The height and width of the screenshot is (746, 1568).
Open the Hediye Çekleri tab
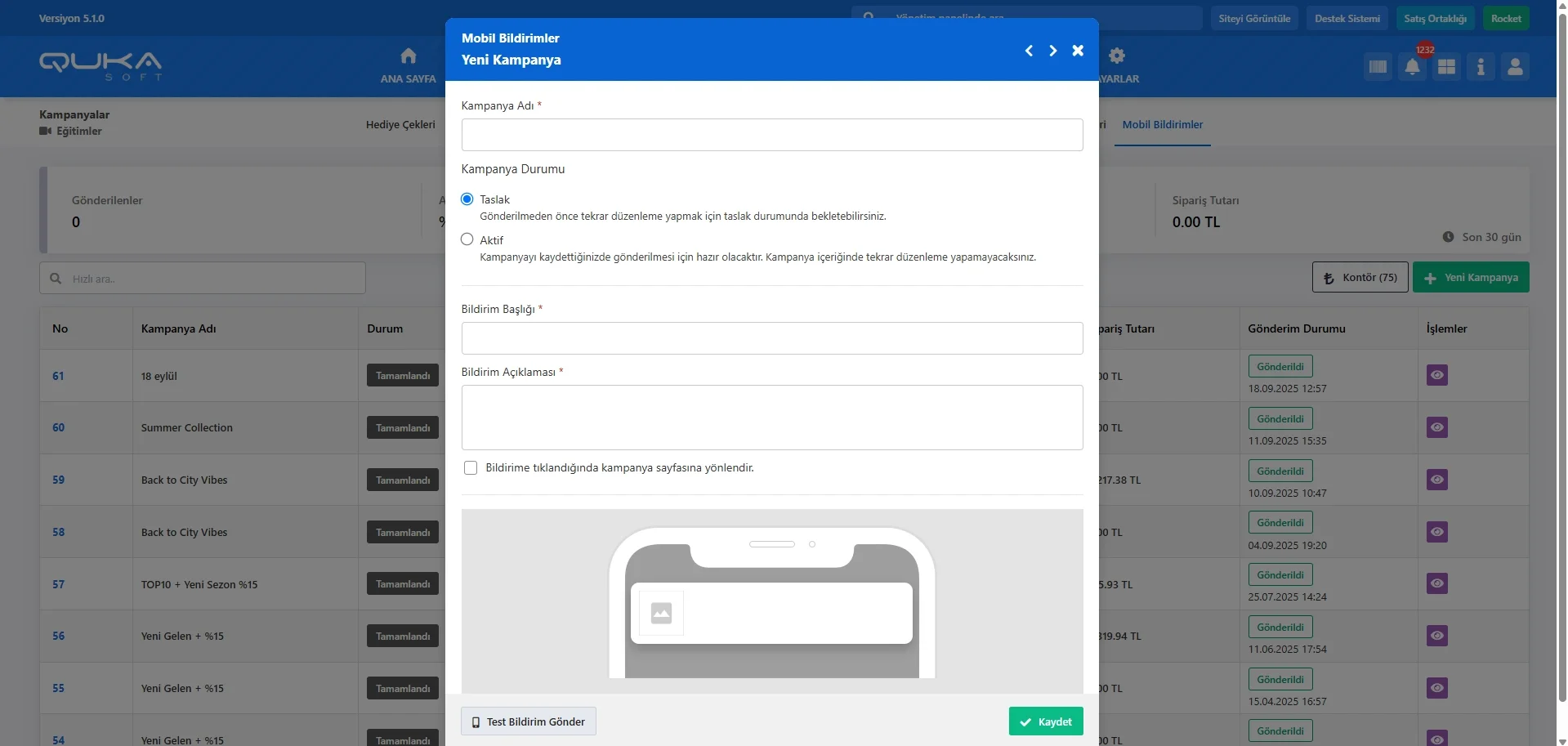click(400, 125)
